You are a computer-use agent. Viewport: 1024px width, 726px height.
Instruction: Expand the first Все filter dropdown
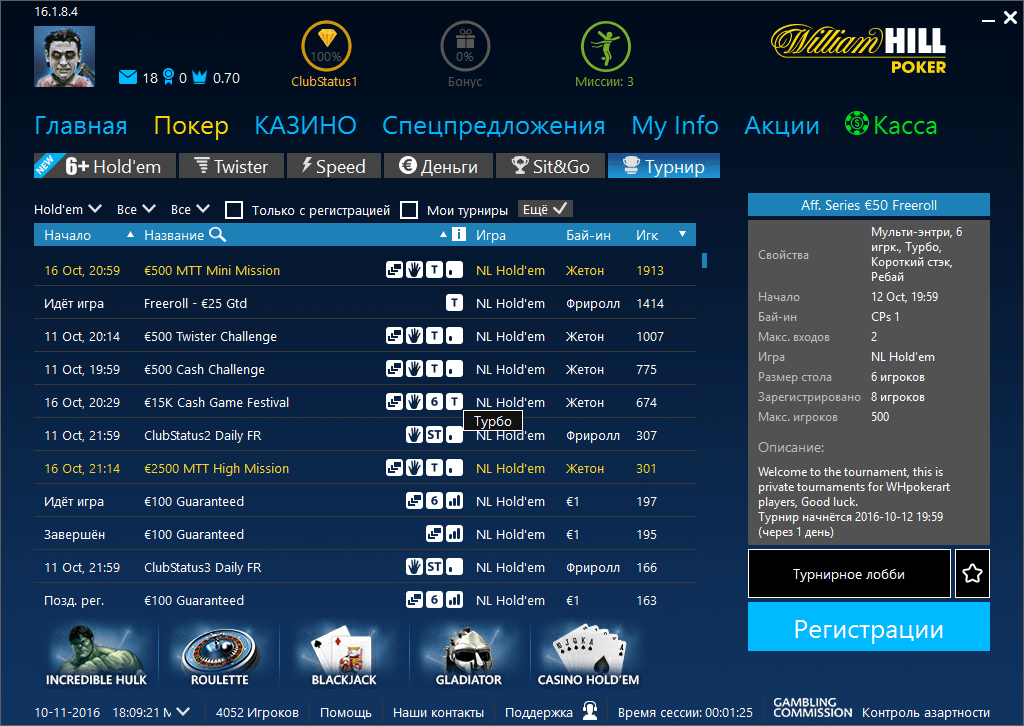coord(136,210)
